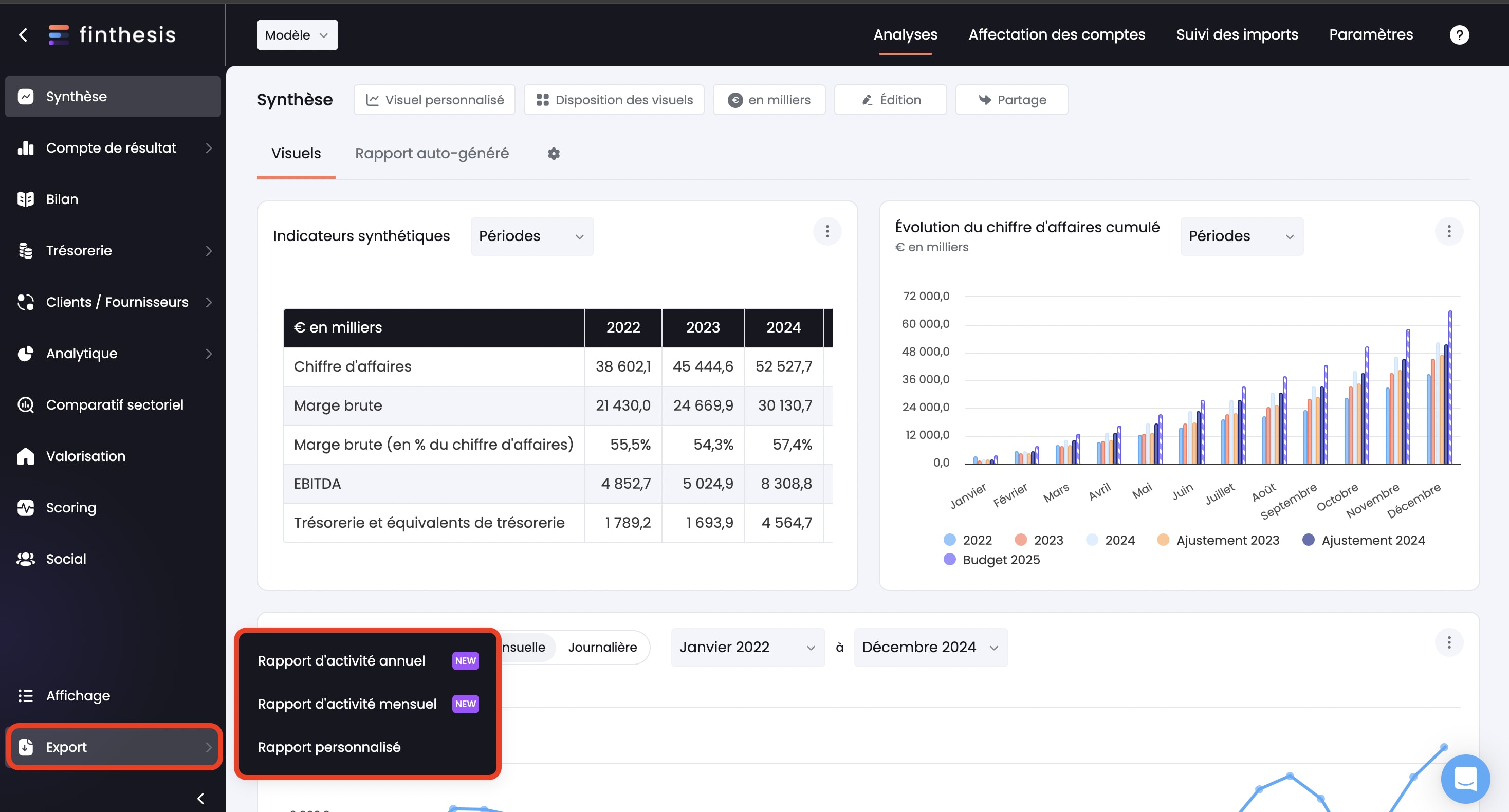Click the Partage button
Image resolution: width=1509 pixels, height=812 pixels.
(x=1011, y=100)
